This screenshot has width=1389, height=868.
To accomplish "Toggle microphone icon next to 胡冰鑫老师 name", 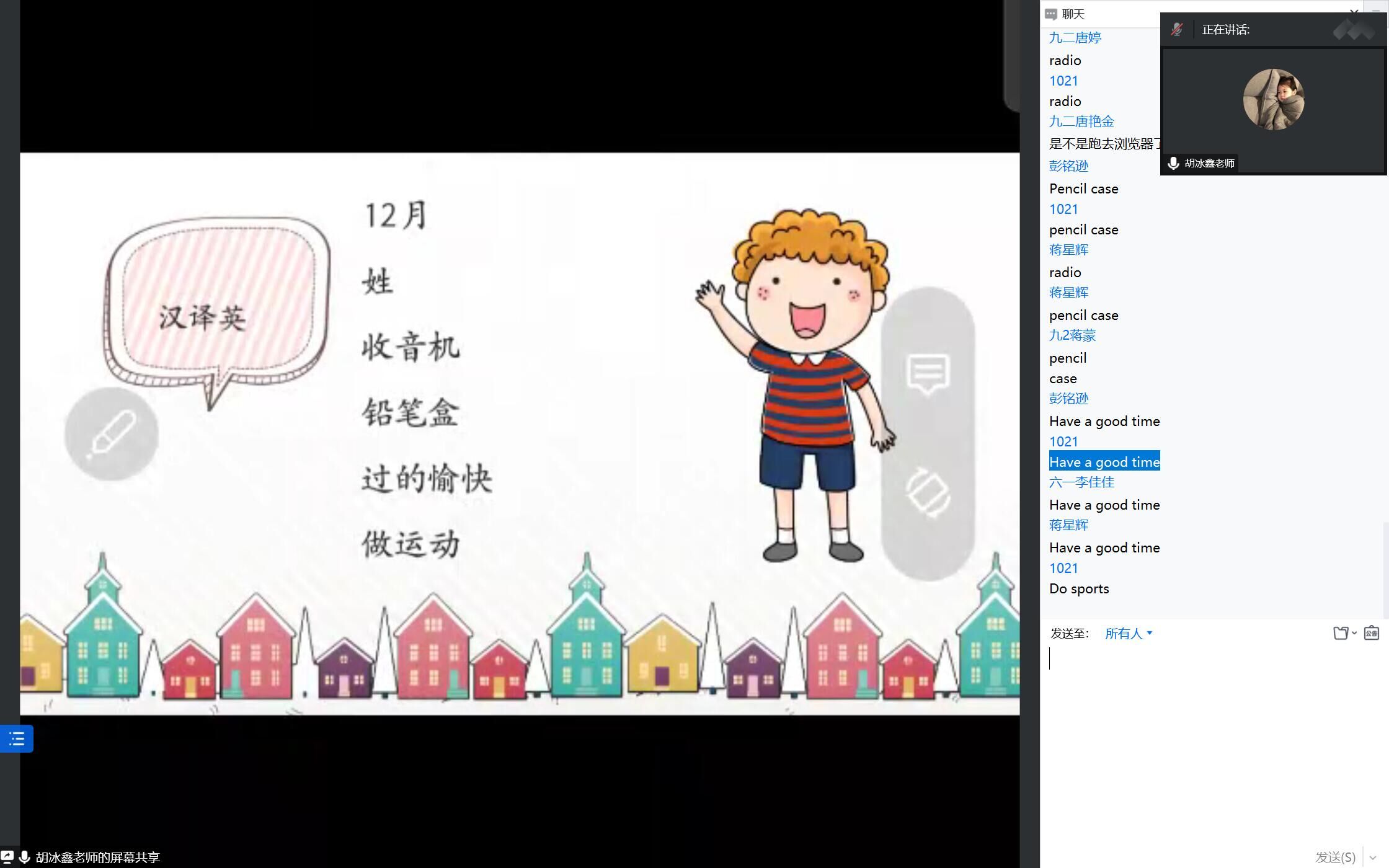I will 1173,164.
